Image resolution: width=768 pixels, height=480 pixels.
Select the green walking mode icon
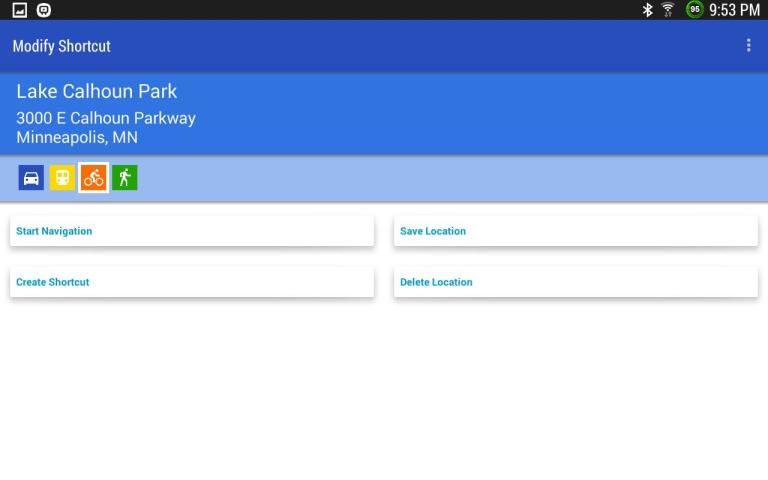pos(124,178)
